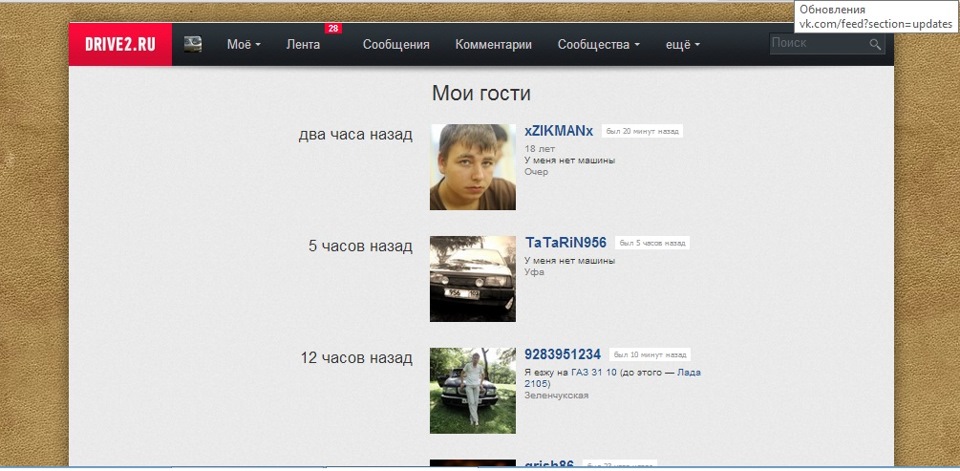Screen dimensions: 960x471
Task: Open TaTaRiN956 profile link
Action: (566, 243)
